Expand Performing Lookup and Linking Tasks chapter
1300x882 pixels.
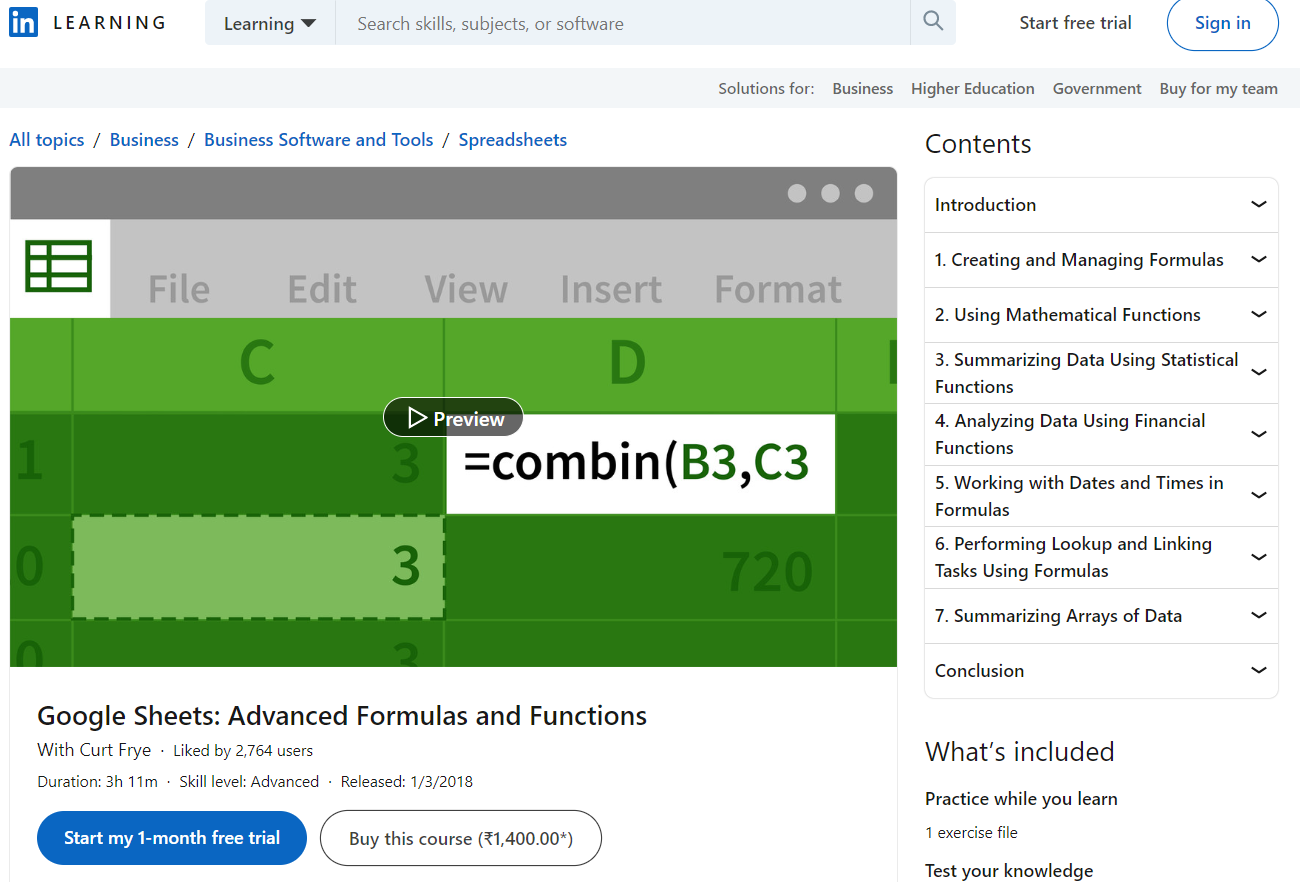coord(1101,558)
